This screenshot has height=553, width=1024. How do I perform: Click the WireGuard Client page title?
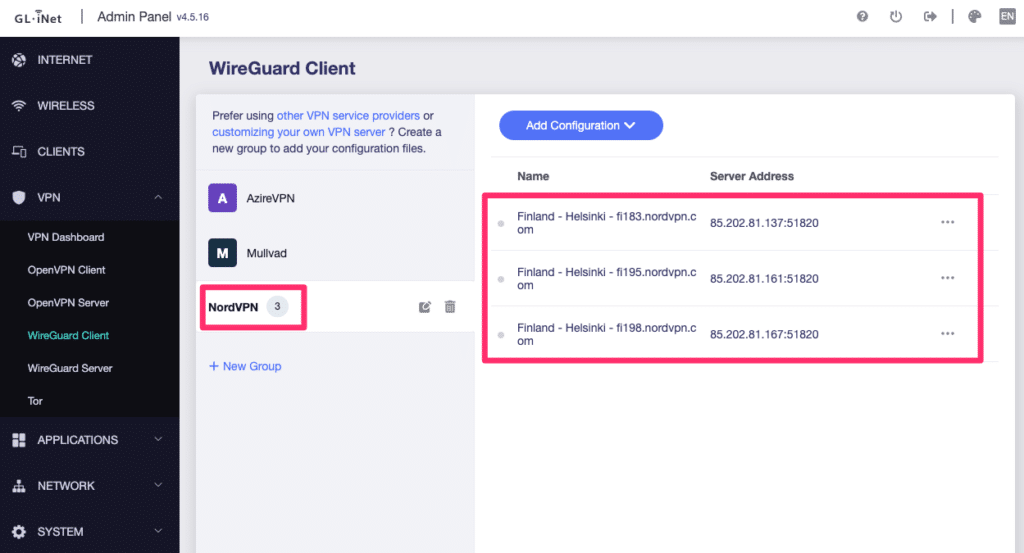coord(282,69)
